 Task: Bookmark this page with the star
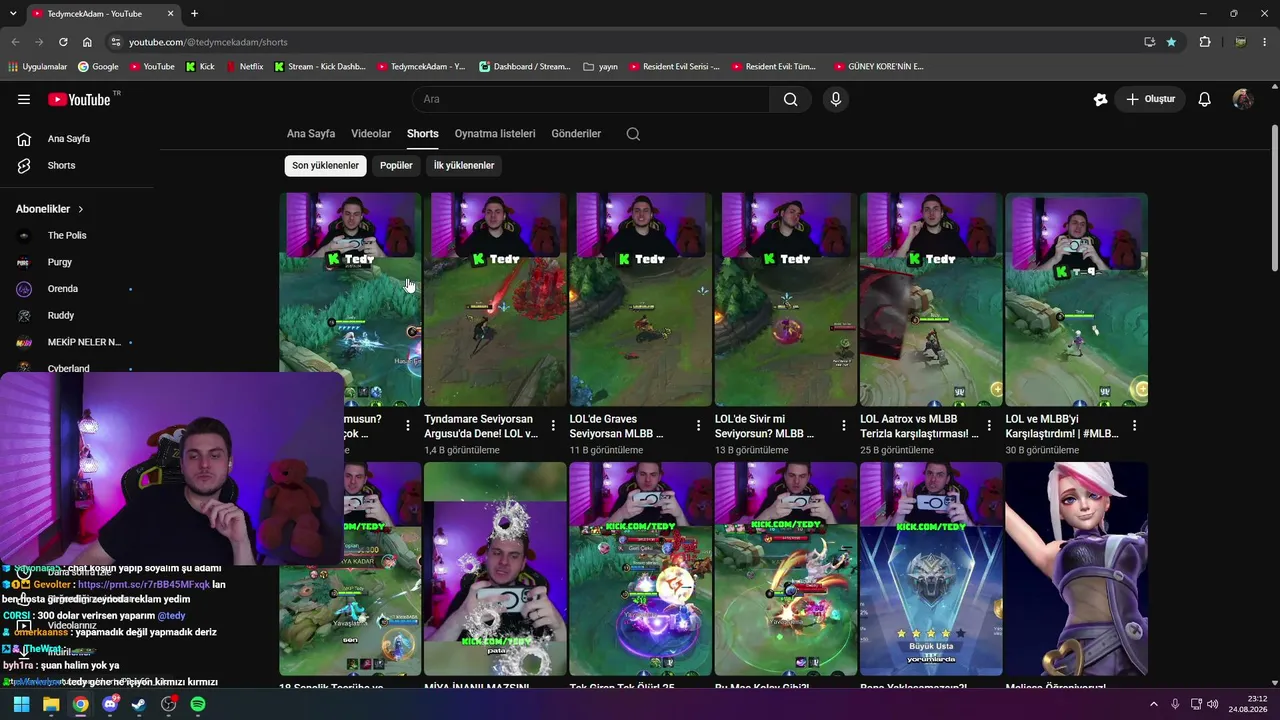tap(1171, 42)
